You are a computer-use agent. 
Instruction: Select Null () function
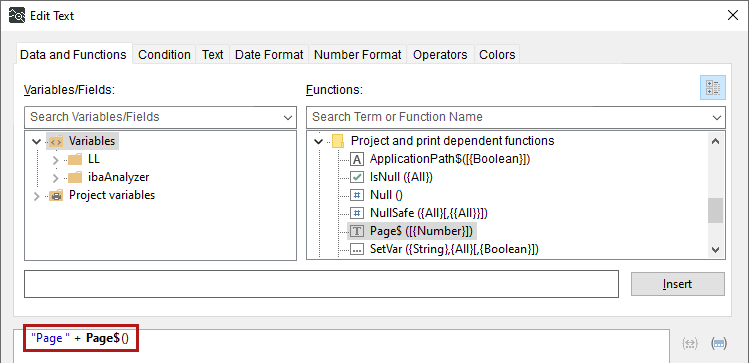tap(387, 195)
